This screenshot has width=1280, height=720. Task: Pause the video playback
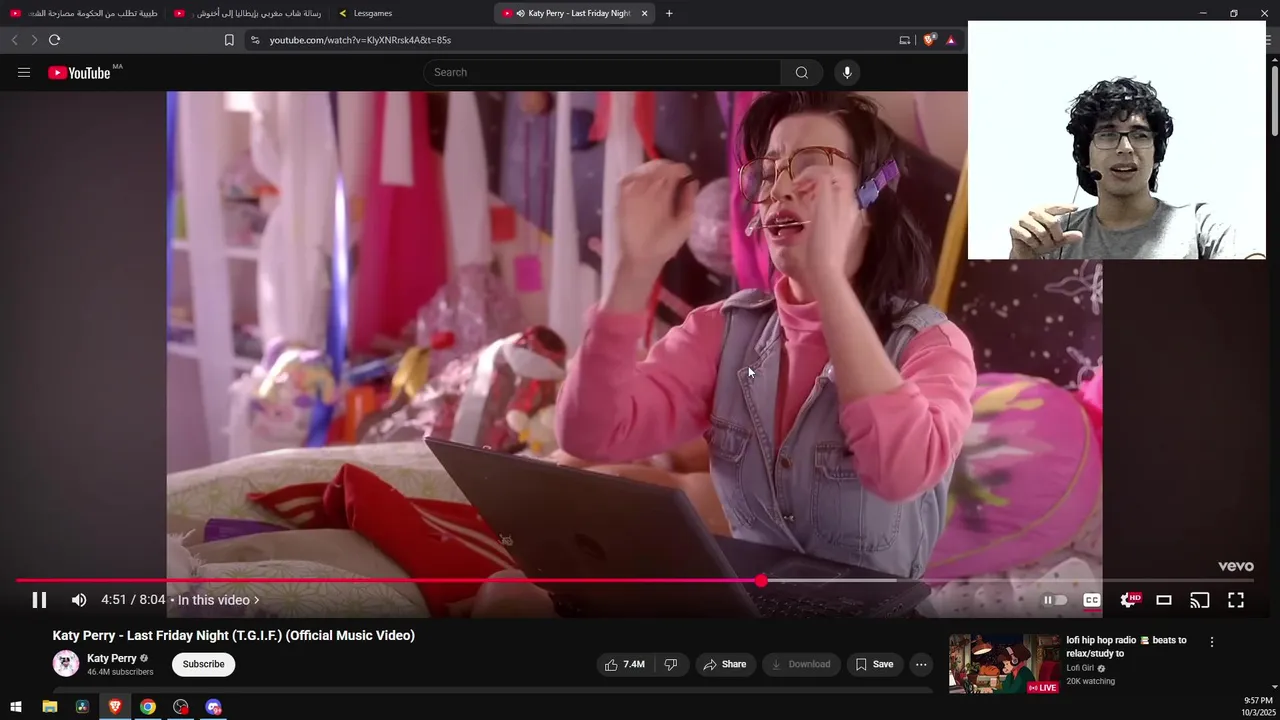tap(39, 600)
